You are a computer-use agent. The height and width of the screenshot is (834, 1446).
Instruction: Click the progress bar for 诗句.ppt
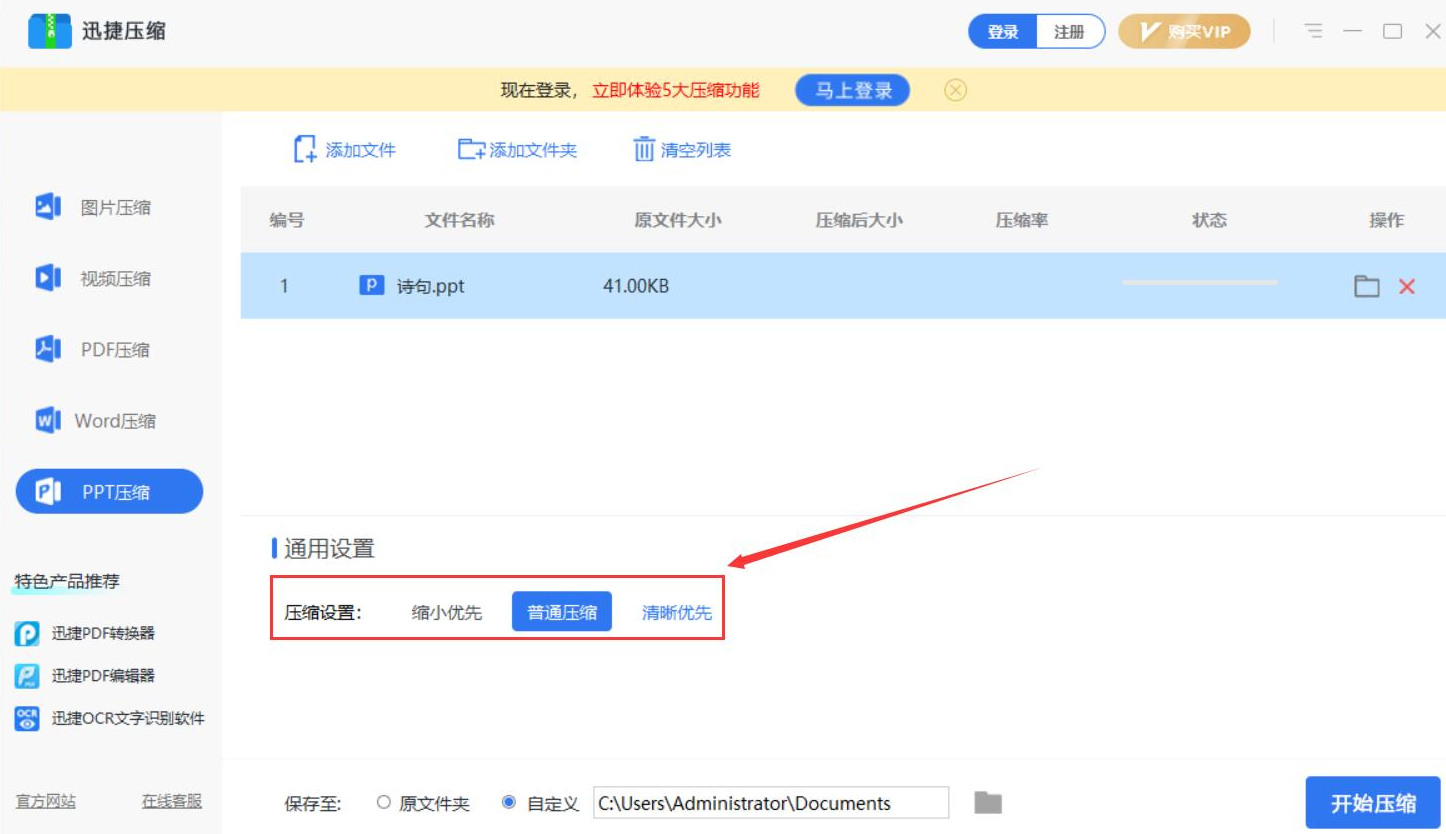[1200, 283]
